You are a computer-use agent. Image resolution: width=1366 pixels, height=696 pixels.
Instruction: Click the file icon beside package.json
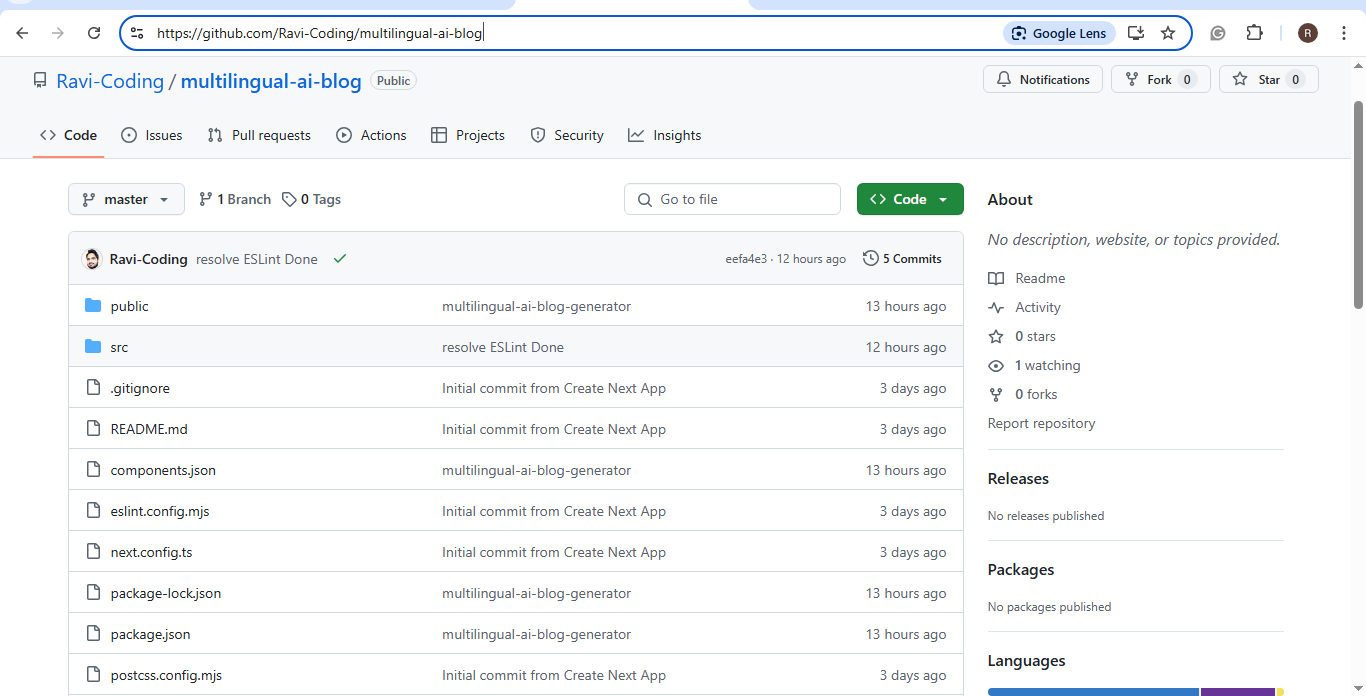(93, 634)
